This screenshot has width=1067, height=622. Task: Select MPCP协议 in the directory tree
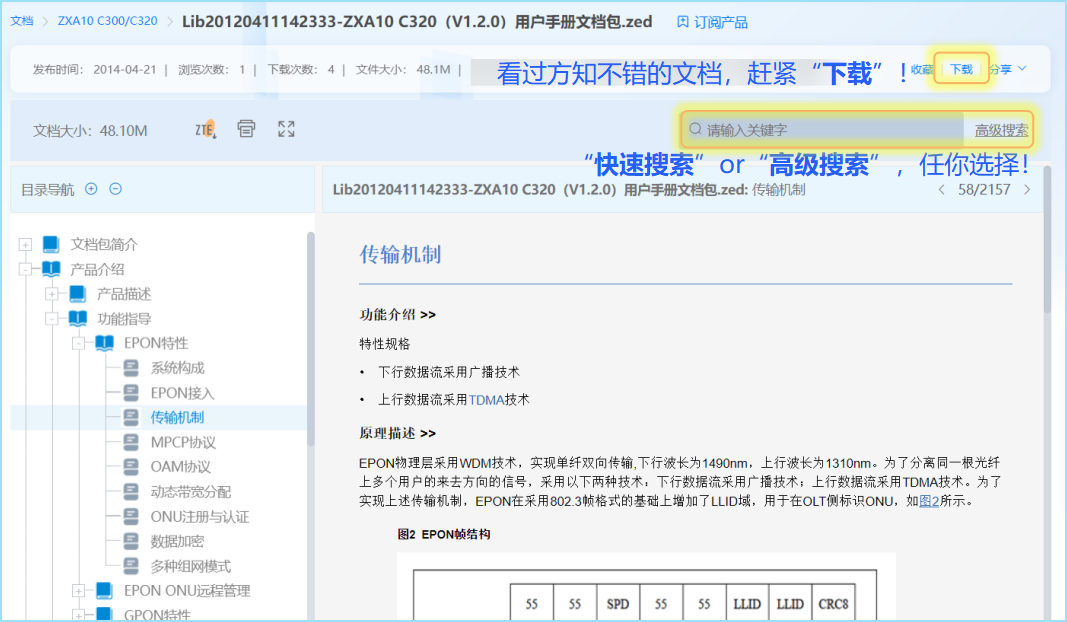click(x=183, y=442)
